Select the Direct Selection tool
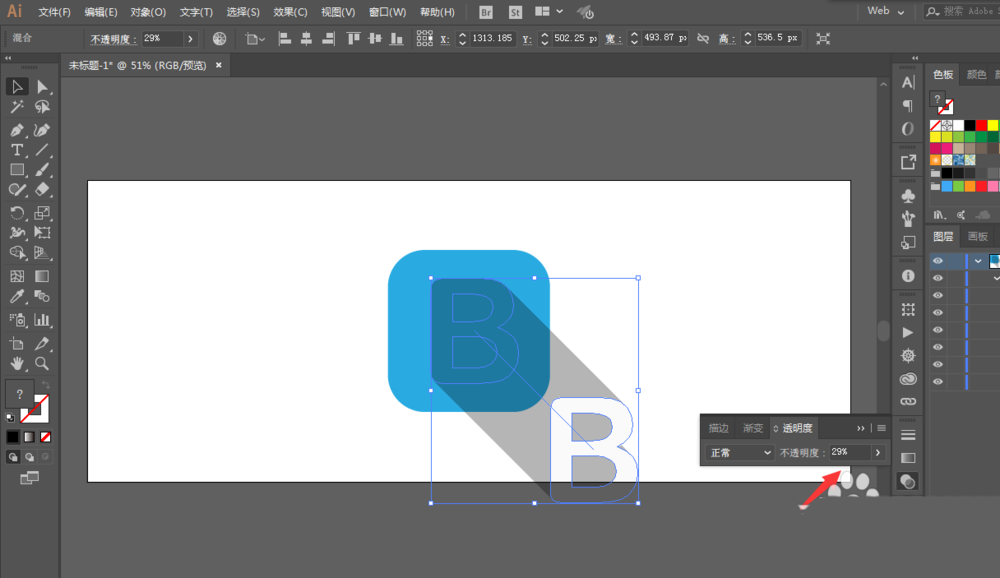The height and width of the screenshot is (578, 1000). (41, 86)
